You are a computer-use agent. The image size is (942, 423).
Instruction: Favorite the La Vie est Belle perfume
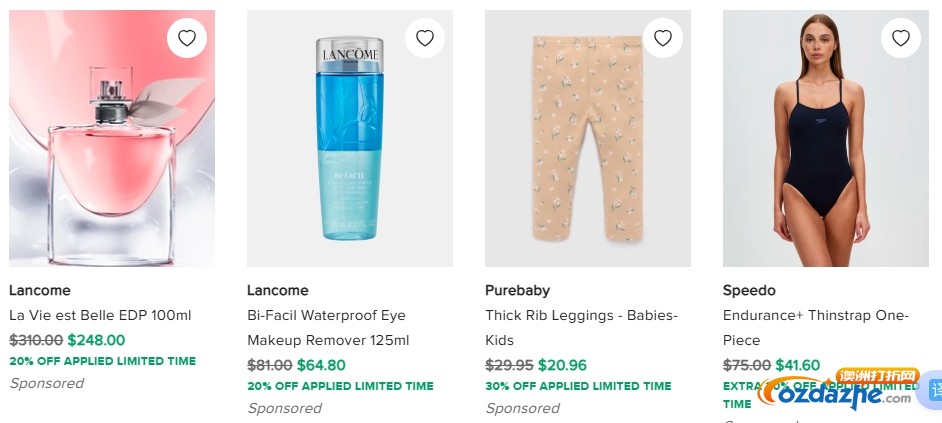coord(186,38)
